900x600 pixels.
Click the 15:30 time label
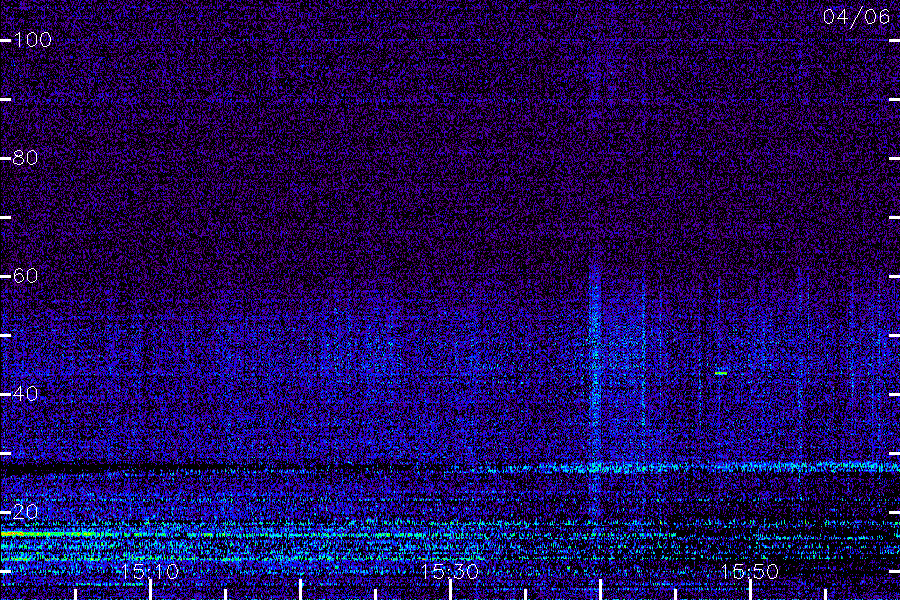click(449, 571)
